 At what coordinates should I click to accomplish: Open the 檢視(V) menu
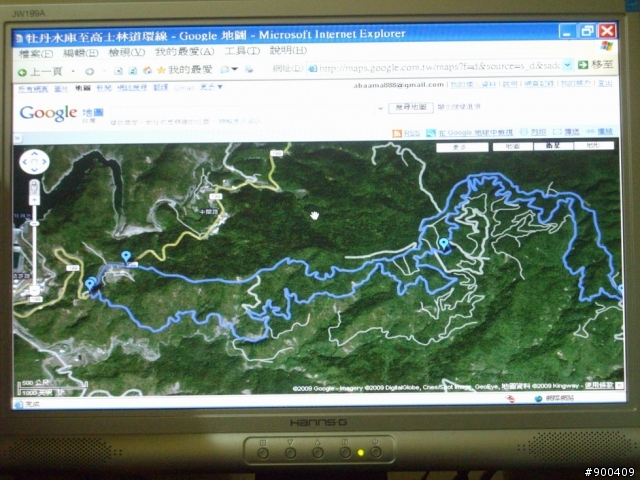[x=127, y=52]
